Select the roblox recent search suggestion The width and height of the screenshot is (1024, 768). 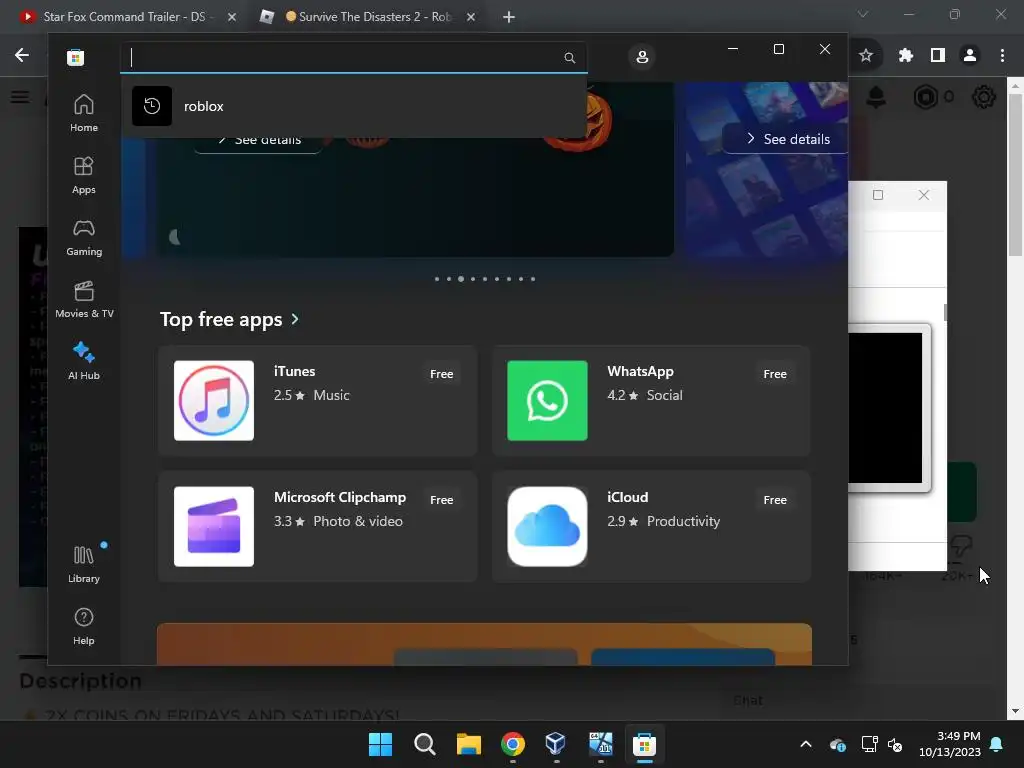click(x=354, y=106)
